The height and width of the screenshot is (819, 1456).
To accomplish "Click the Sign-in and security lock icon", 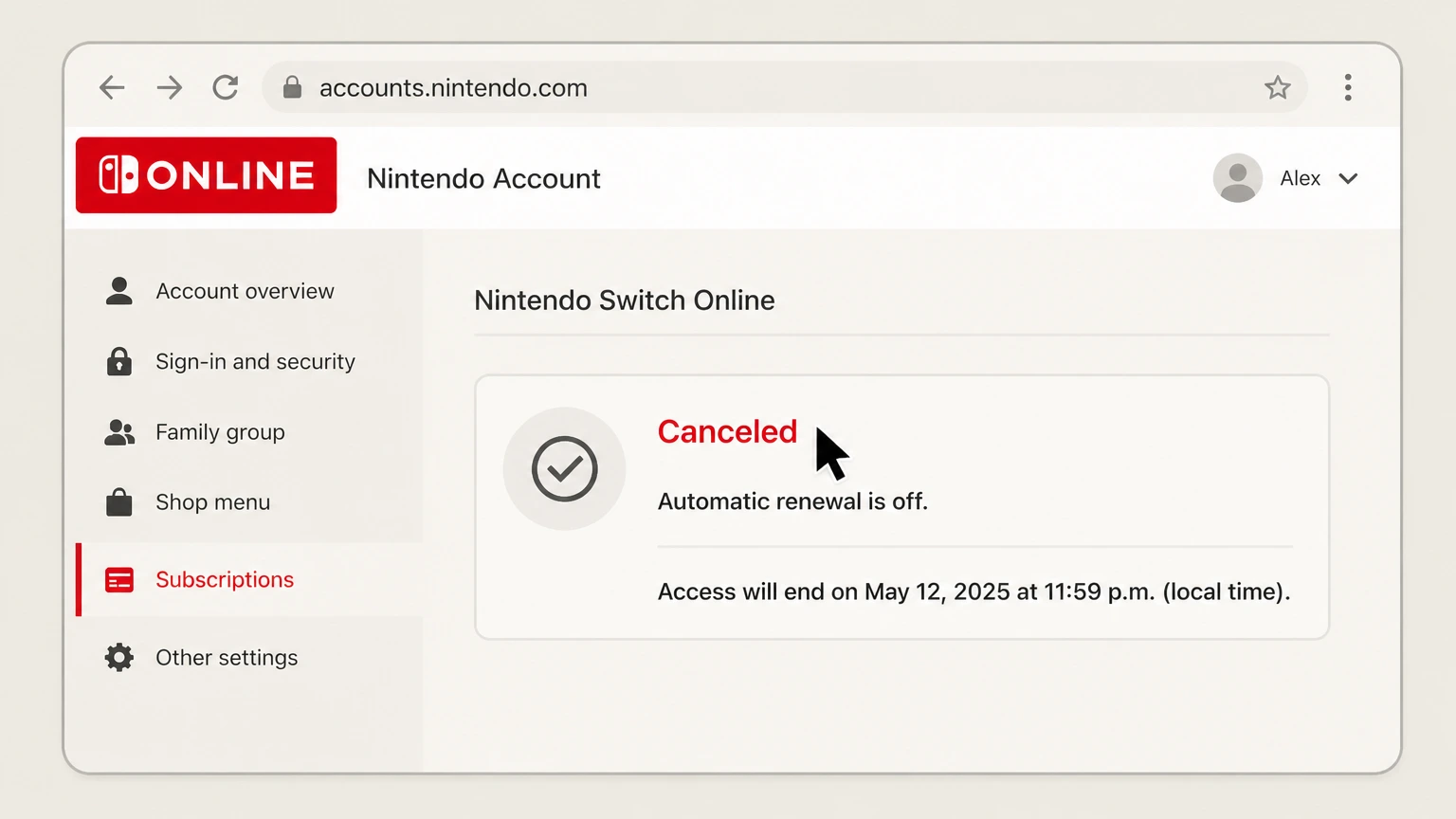I will coord(119,361).
